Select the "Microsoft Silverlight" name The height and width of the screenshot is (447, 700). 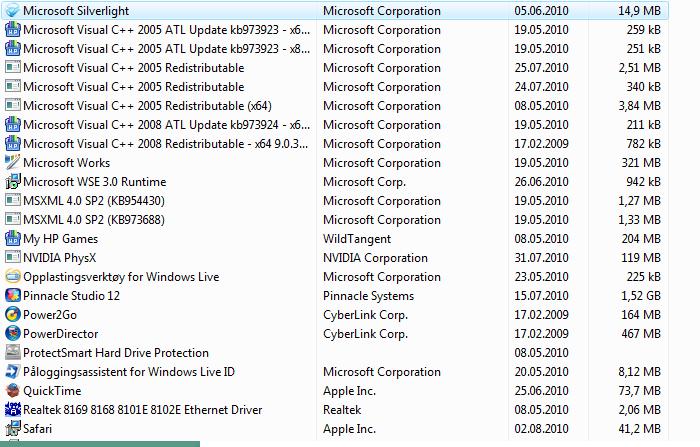click(x=76, y=11)
